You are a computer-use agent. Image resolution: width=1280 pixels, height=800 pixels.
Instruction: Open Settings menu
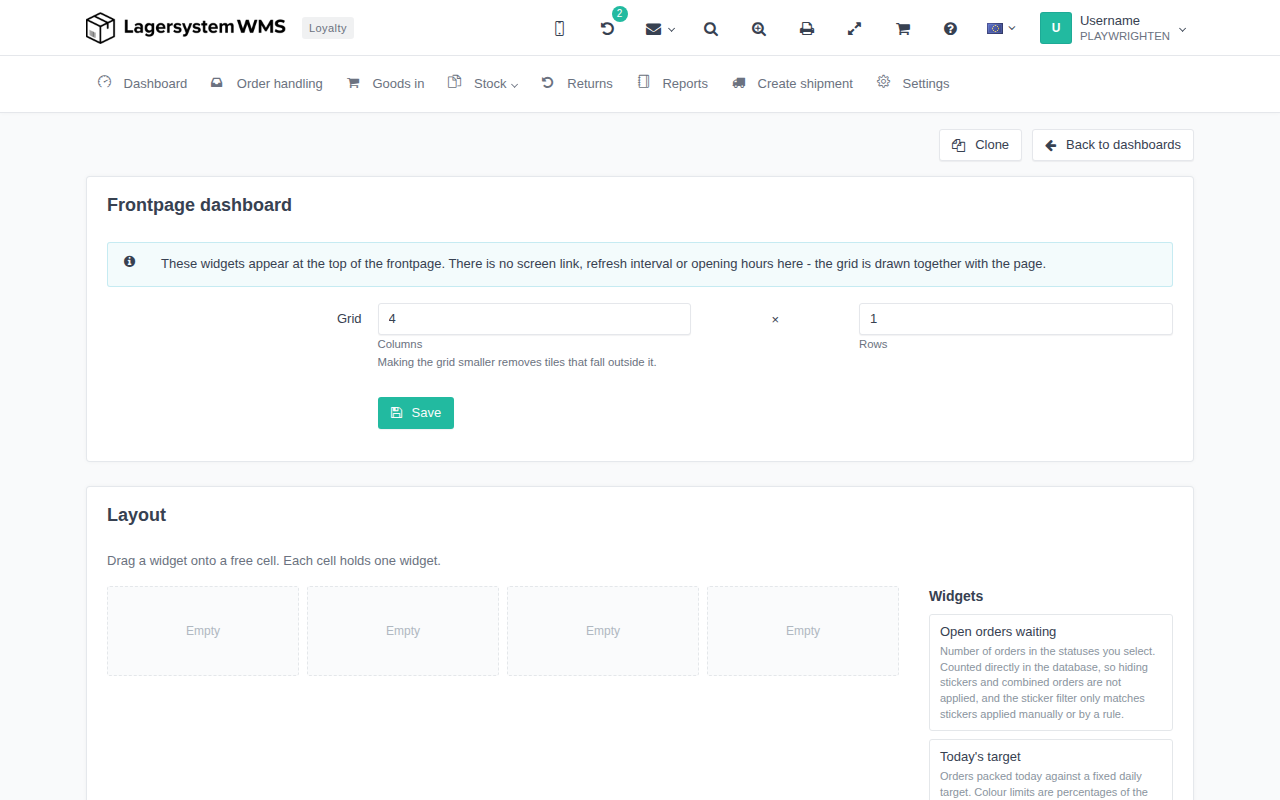click(925, 84)
